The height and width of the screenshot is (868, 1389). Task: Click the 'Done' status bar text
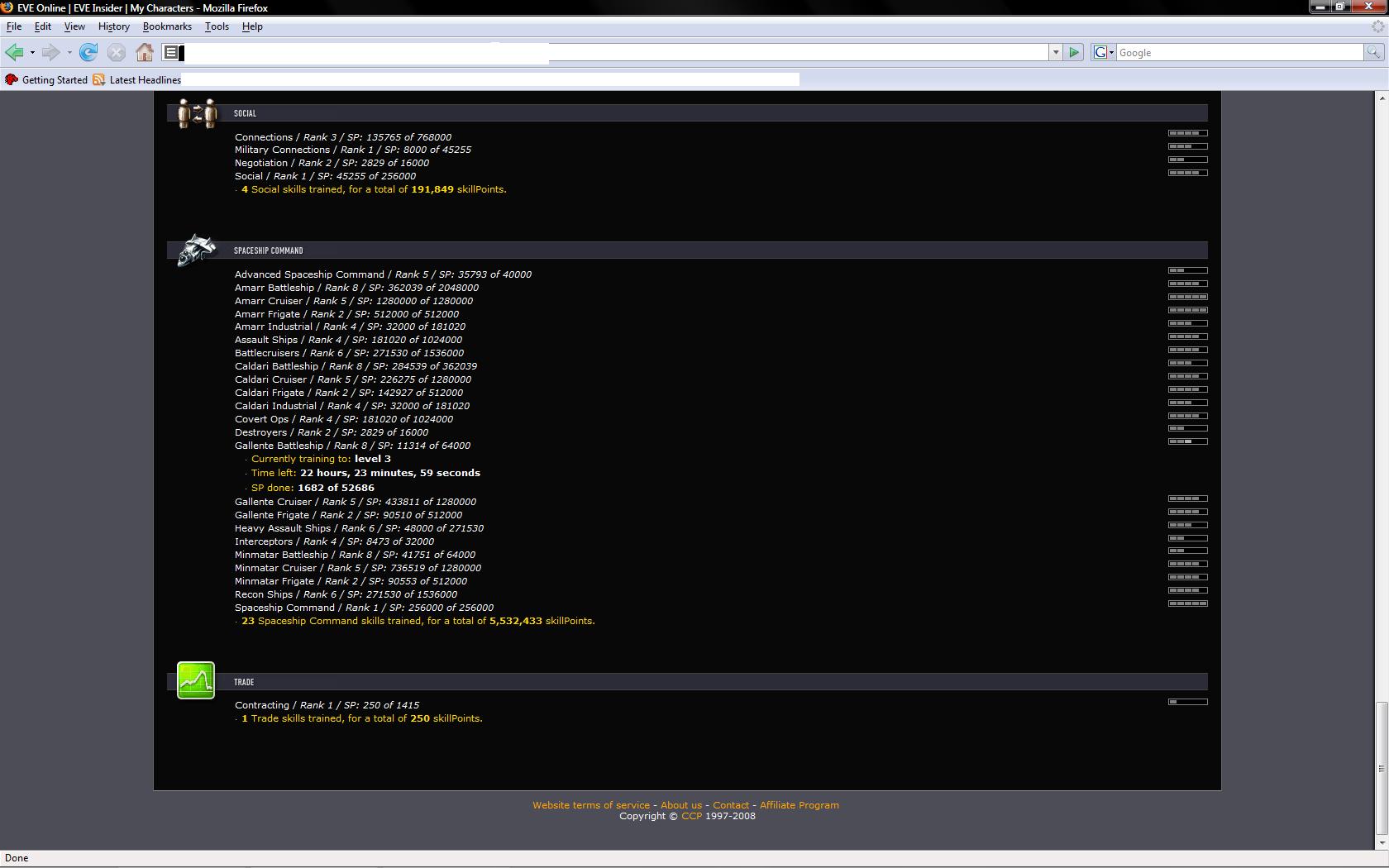(17, 858)
